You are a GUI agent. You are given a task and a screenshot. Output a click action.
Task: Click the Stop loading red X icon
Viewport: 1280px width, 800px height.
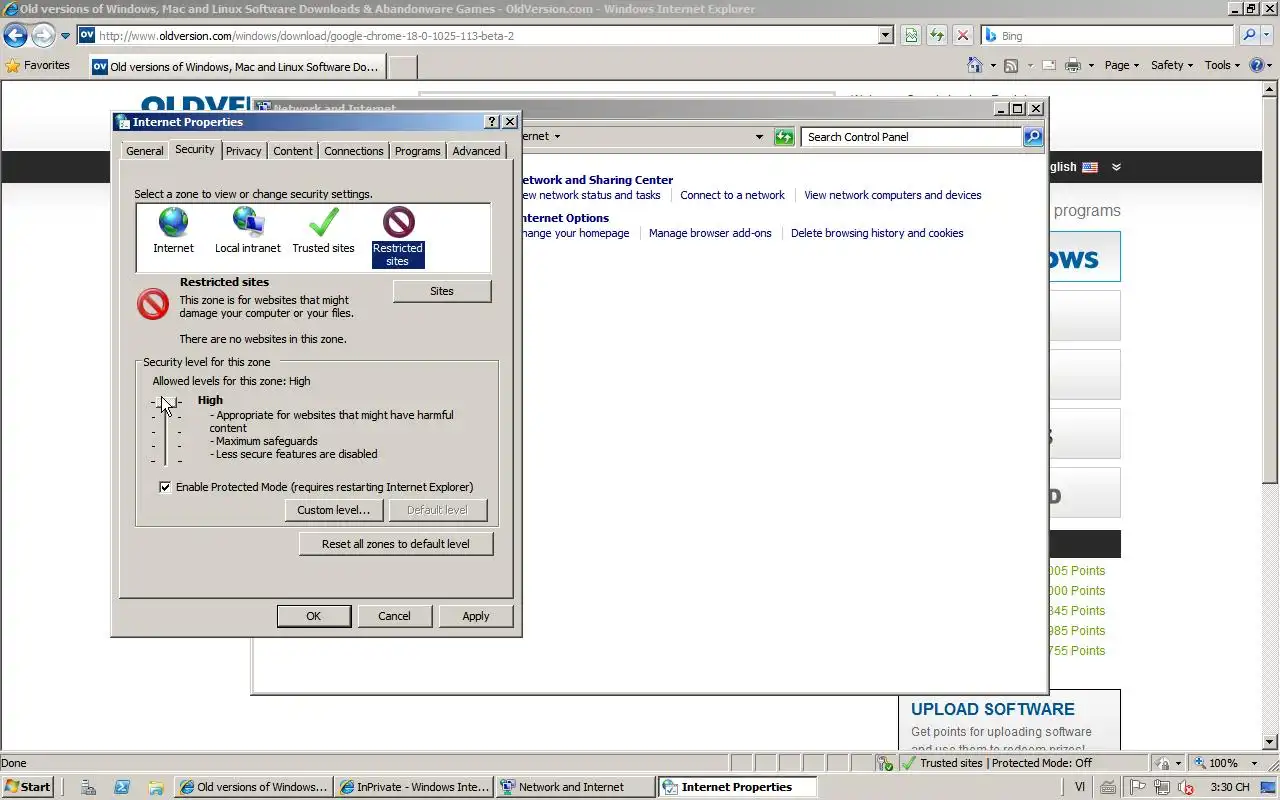(x=963, y=36)
